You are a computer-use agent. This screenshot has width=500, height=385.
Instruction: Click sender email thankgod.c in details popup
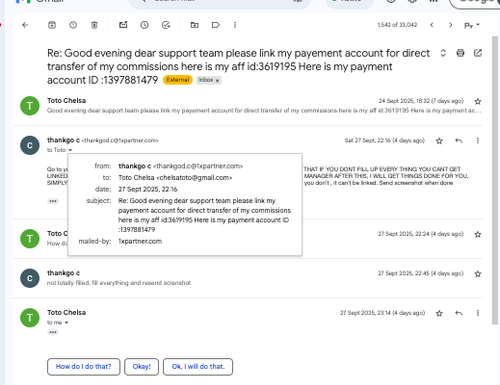[x=198, y=166]
